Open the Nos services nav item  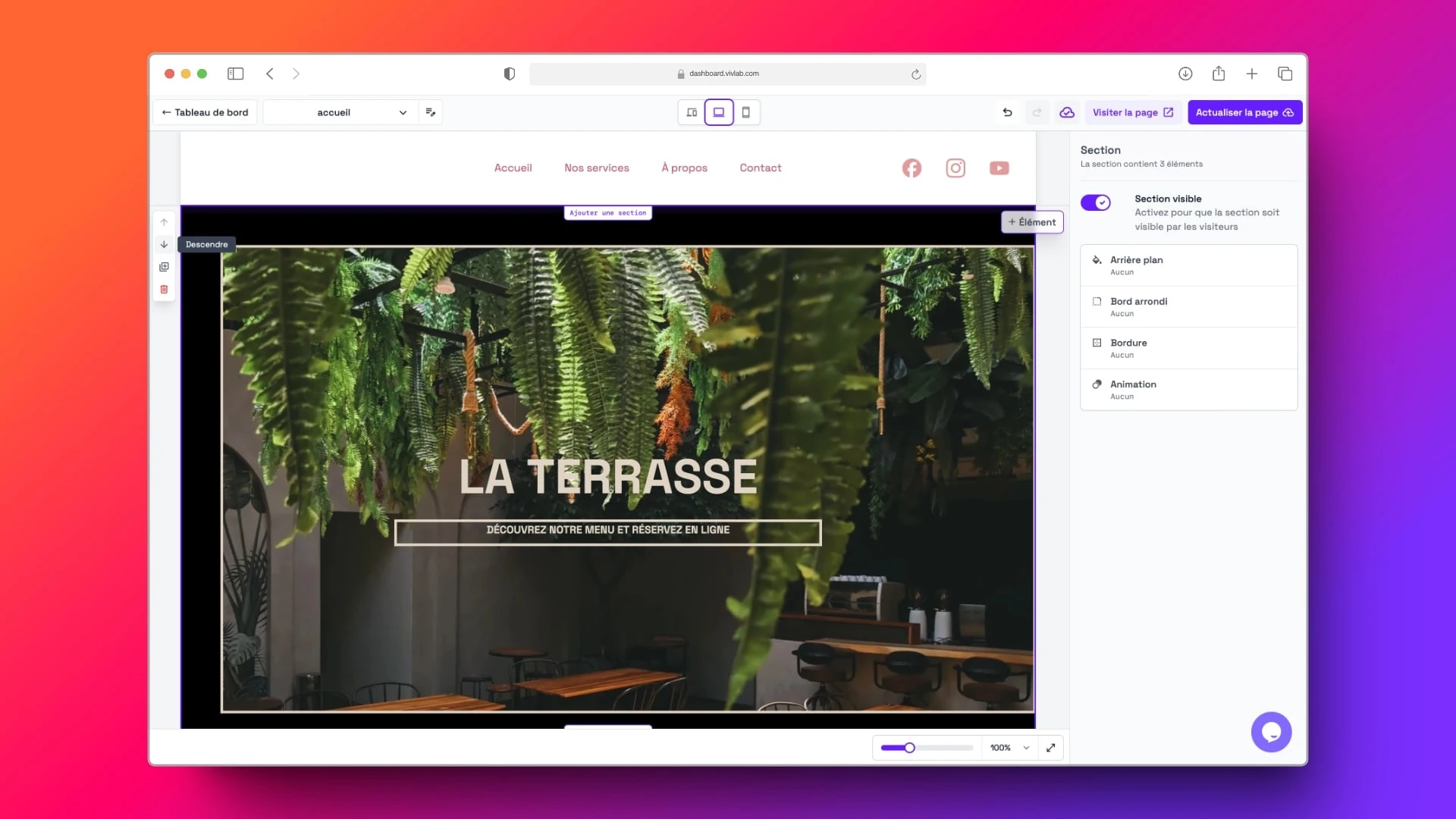tap(597, 168)
